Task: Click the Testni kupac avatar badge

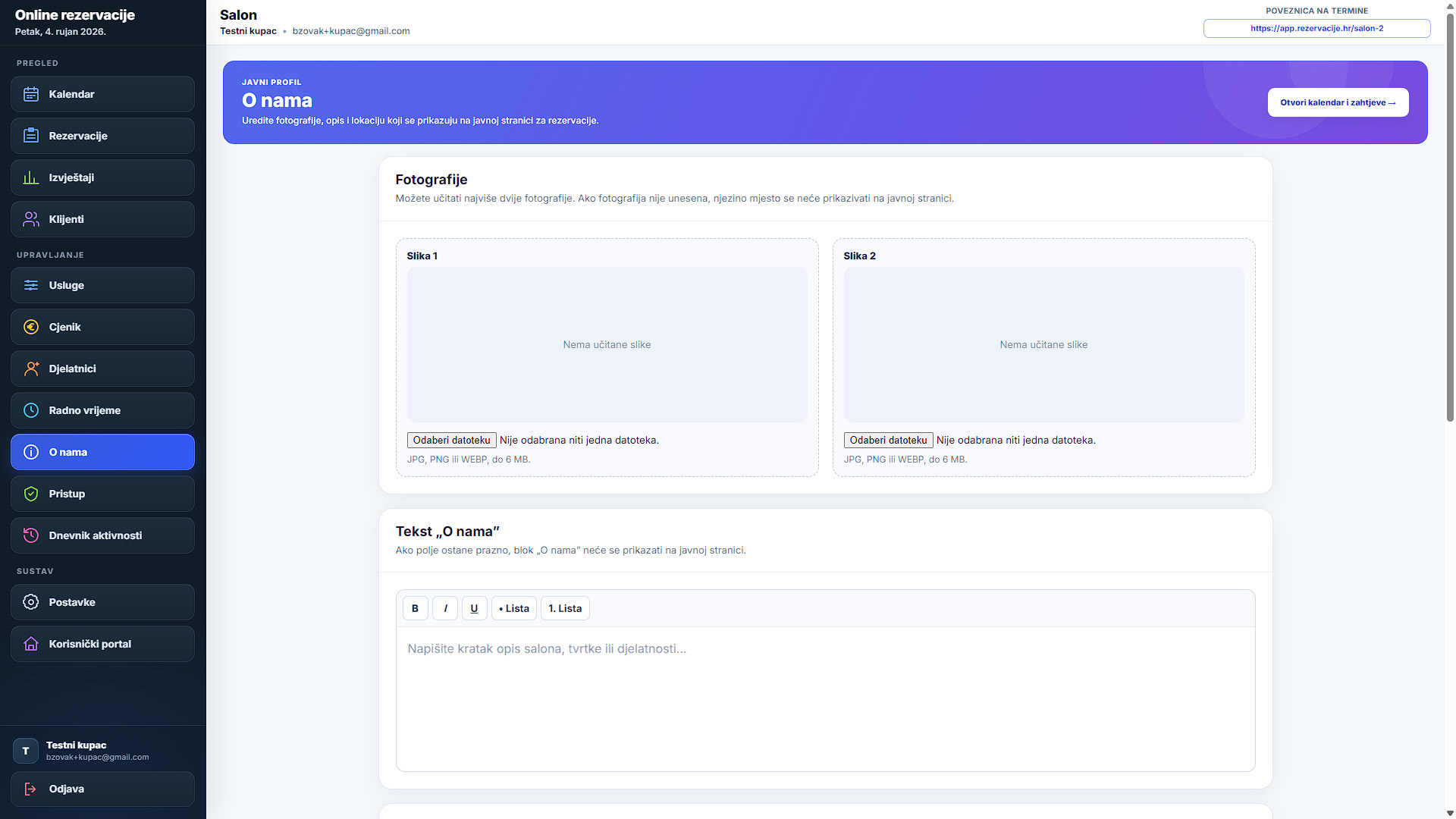Action: coord(26,751)
